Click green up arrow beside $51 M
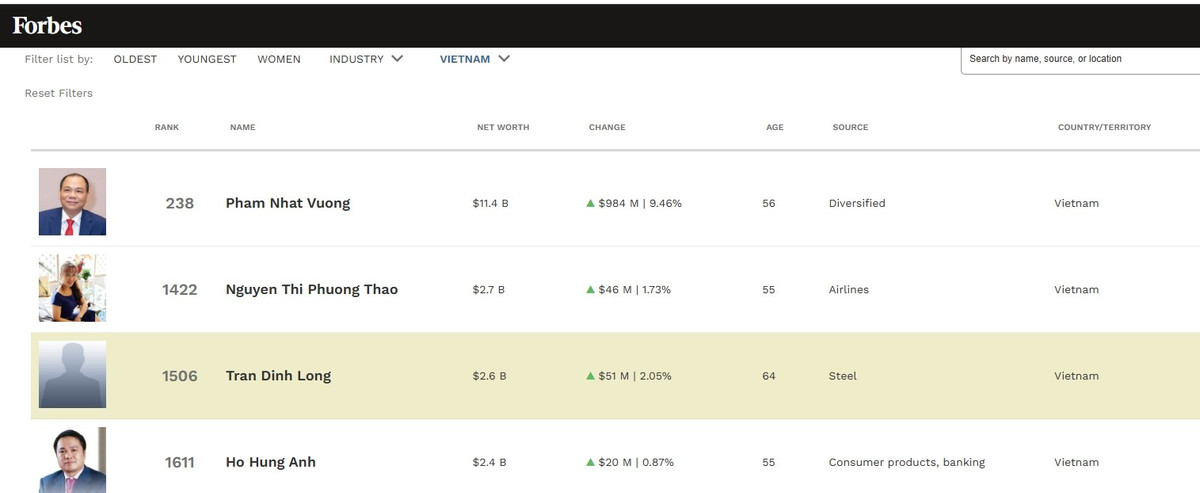 590,376
